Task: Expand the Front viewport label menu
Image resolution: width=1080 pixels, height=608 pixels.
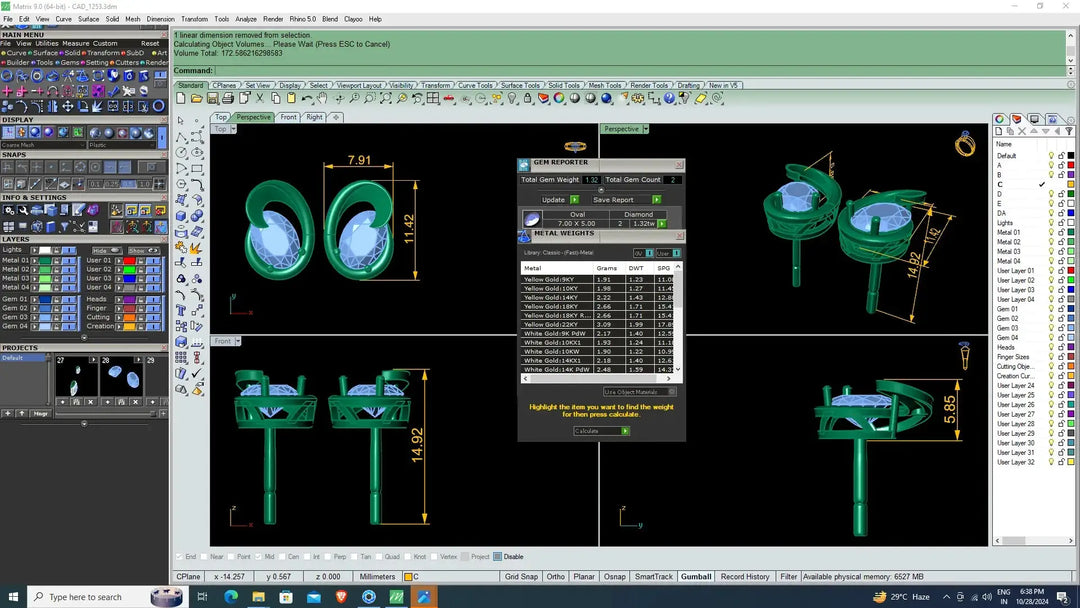Action: [237, 341]
